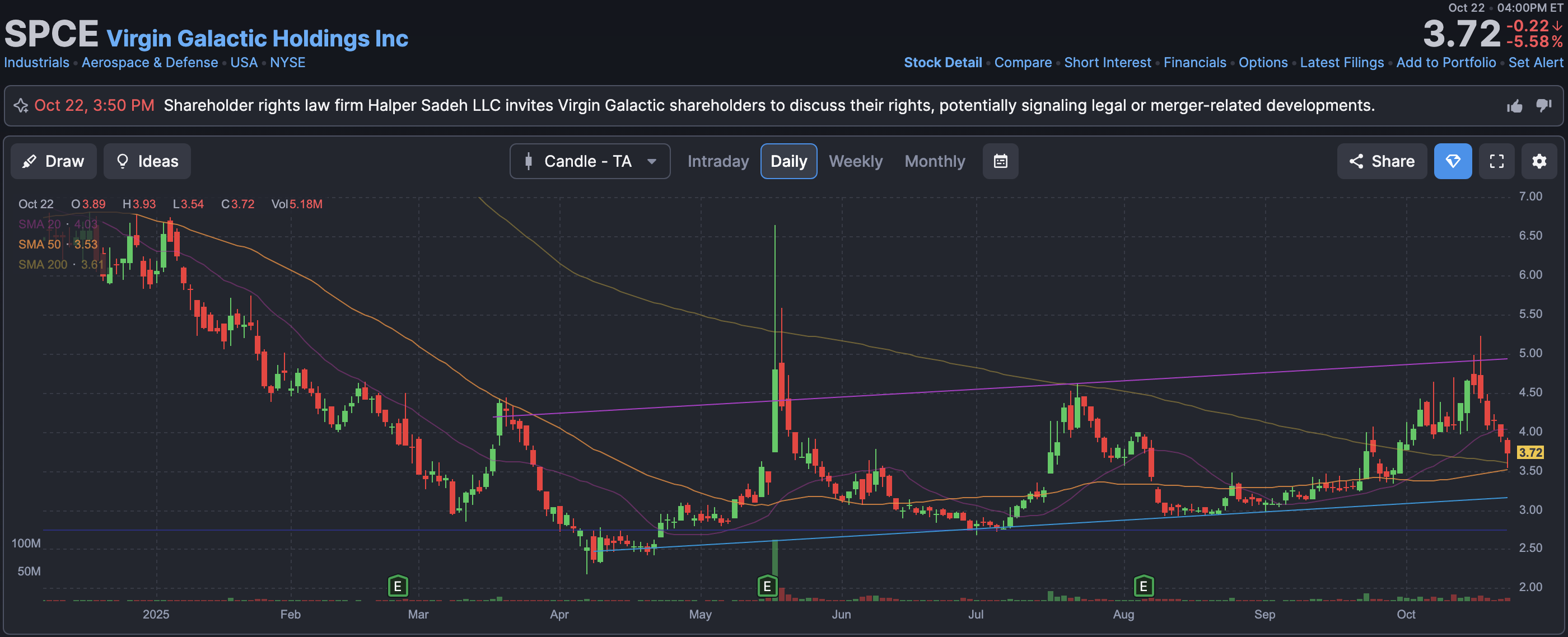Select the Weekly timeframe
The image size is (1568, 637).
tap(855, 161)
